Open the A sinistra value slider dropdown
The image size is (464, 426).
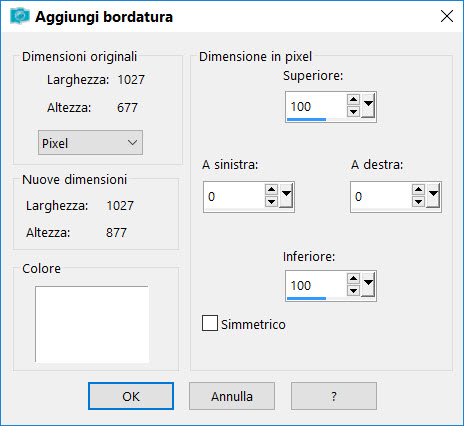[x=286, y=195]
